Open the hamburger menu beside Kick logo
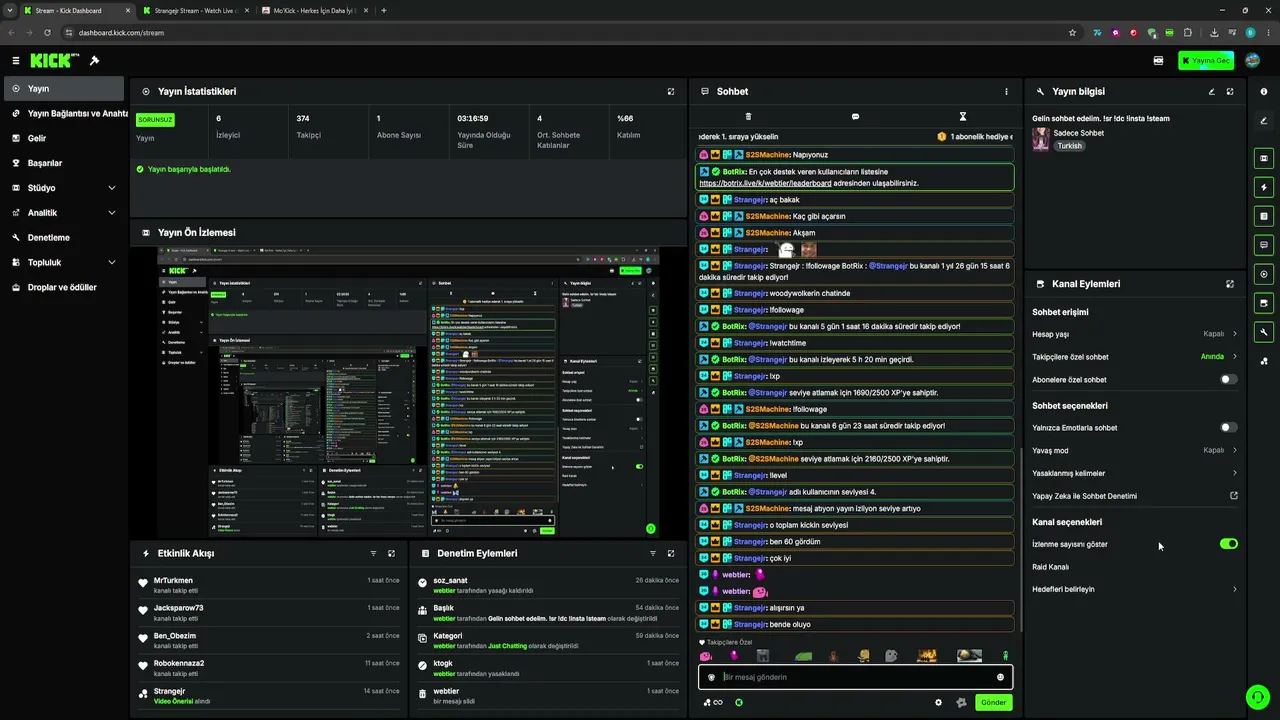The image size is (1280, 720). 15,61
